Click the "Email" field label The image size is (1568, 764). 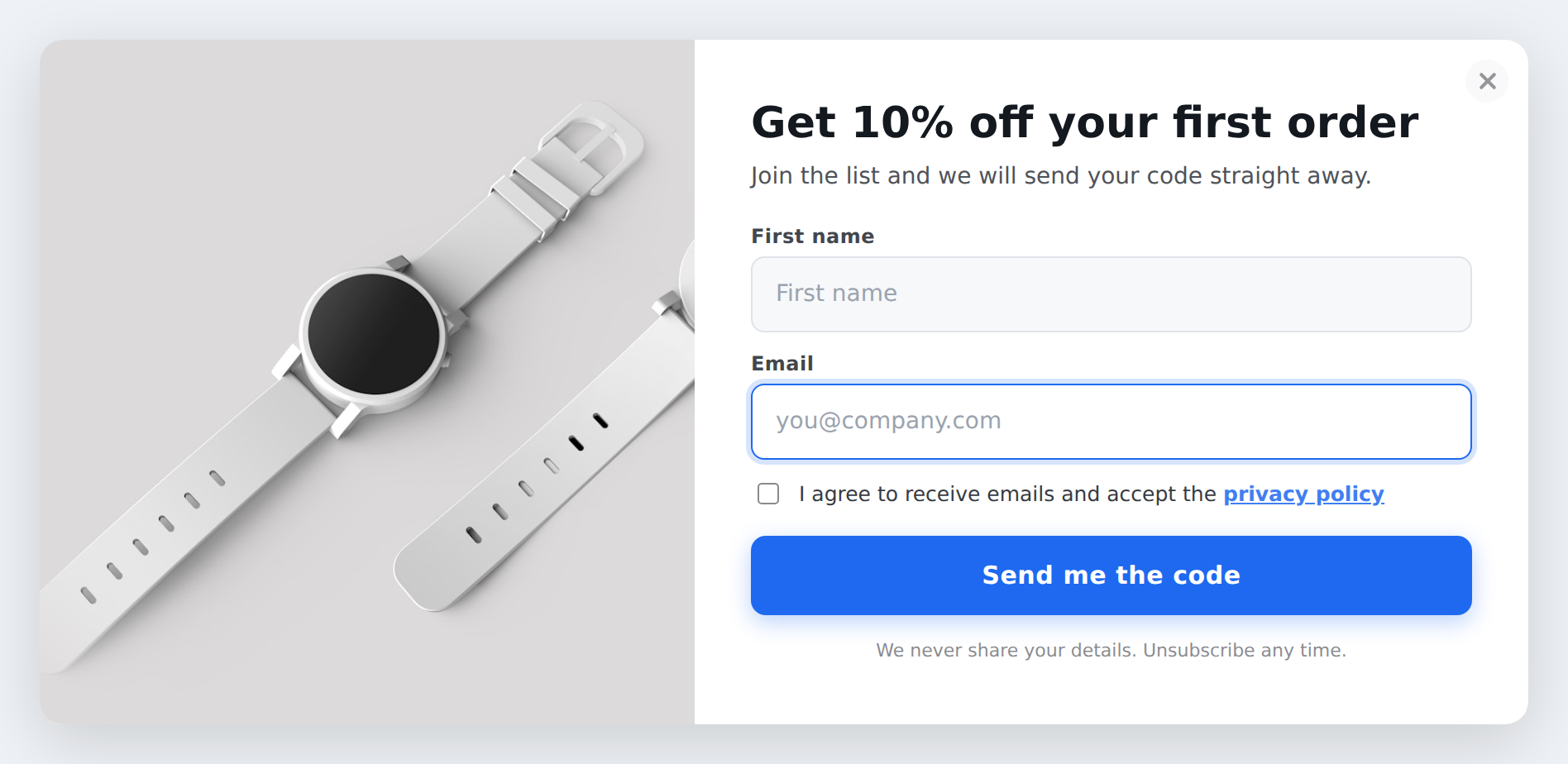click(x=782, y=364)
